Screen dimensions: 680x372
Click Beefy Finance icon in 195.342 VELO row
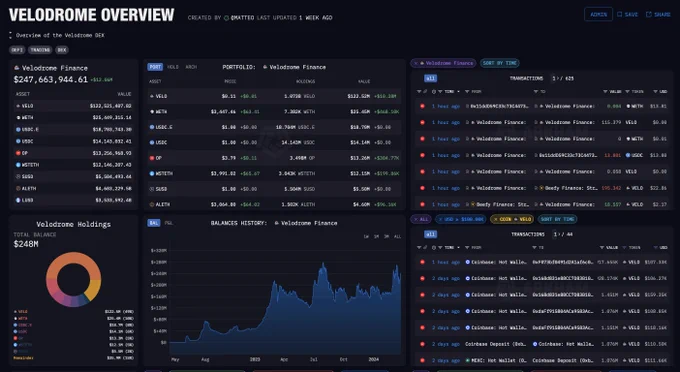[x=541, y=188]
